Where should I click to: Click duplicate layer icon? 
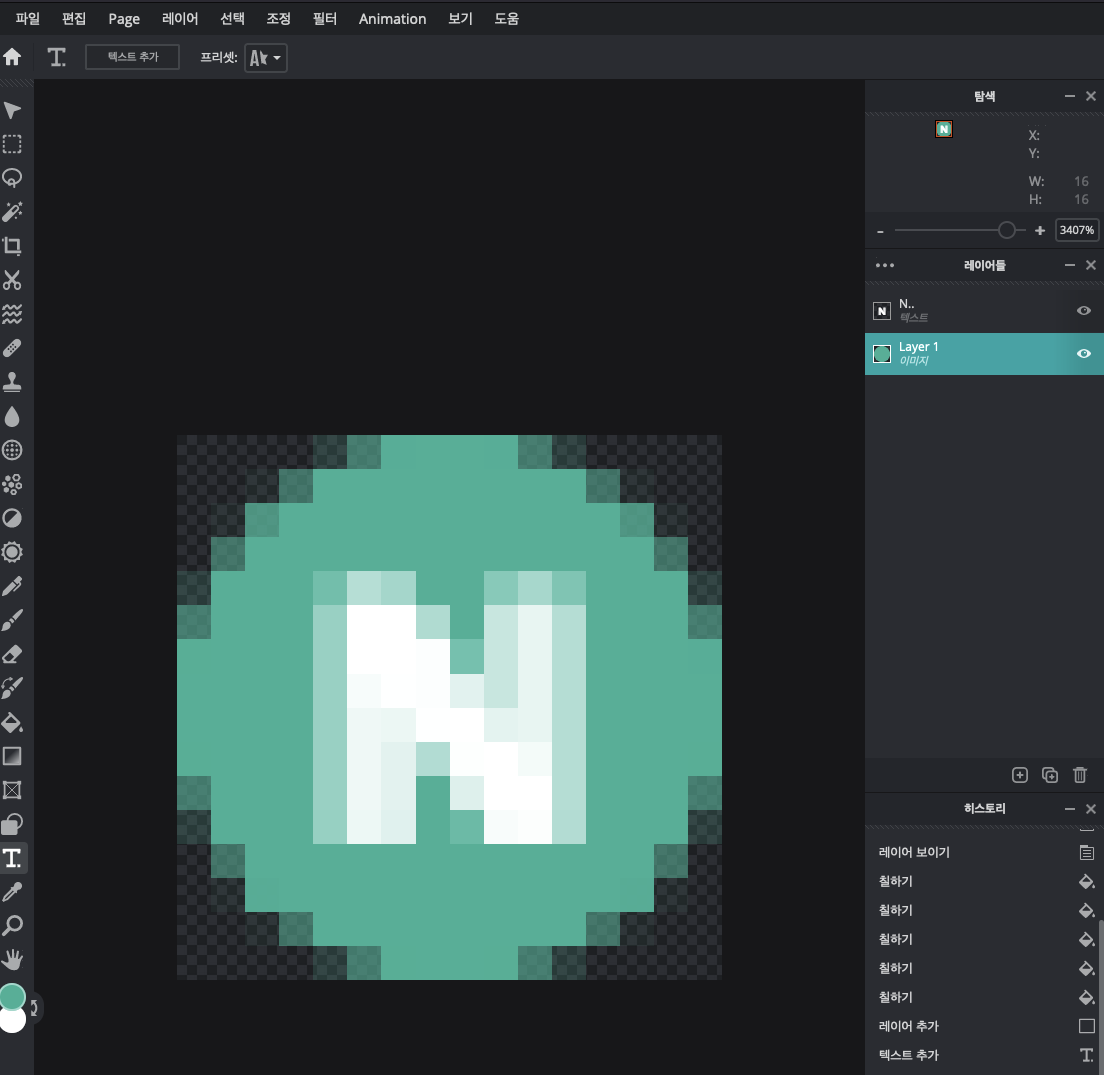click(1050, 775)
